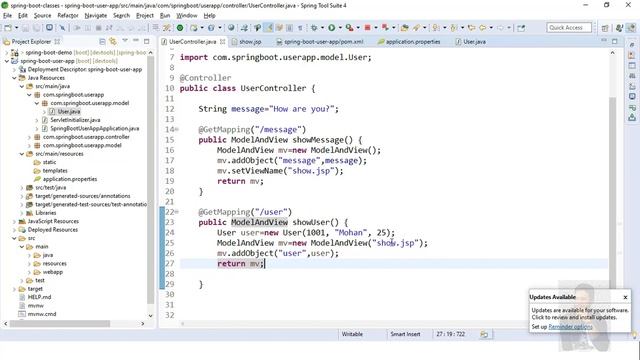Click the Debug gear toolbar icon
This screenshot has height=360, width=640.
[314, 28]
